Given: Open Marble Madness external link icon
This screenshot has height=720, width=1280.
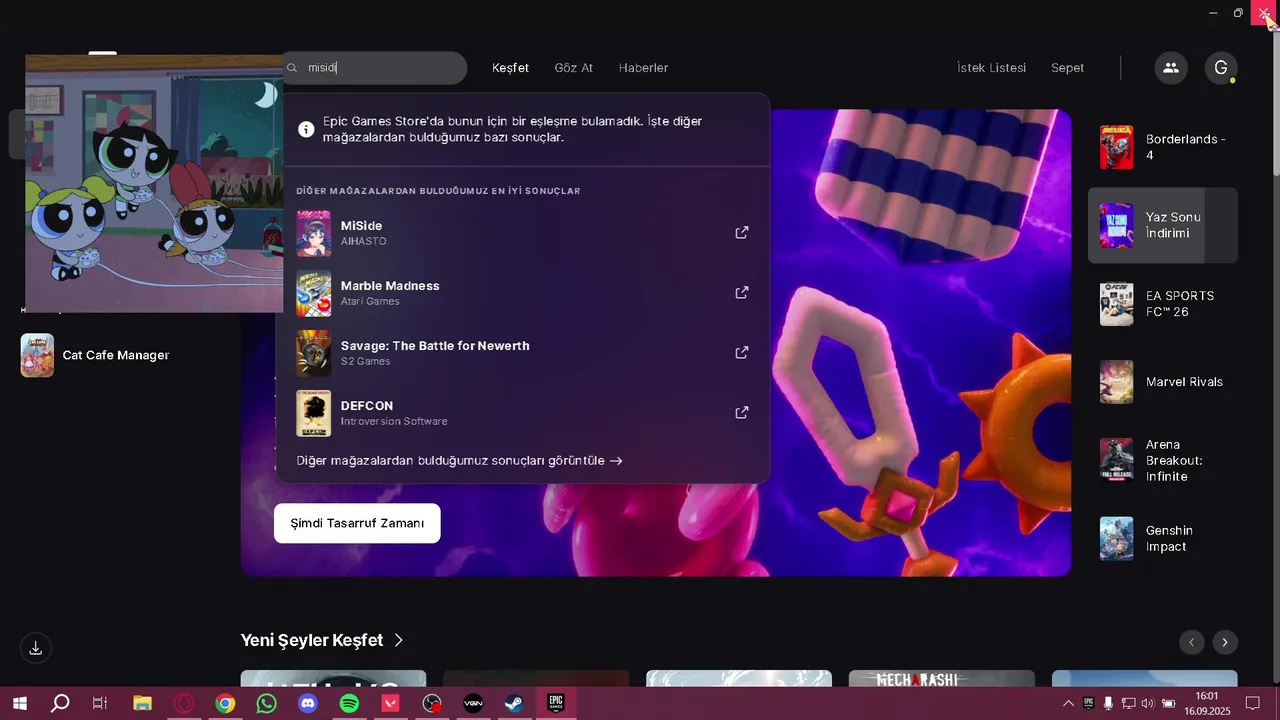Looking at the screenshot, I should [742, 293].
